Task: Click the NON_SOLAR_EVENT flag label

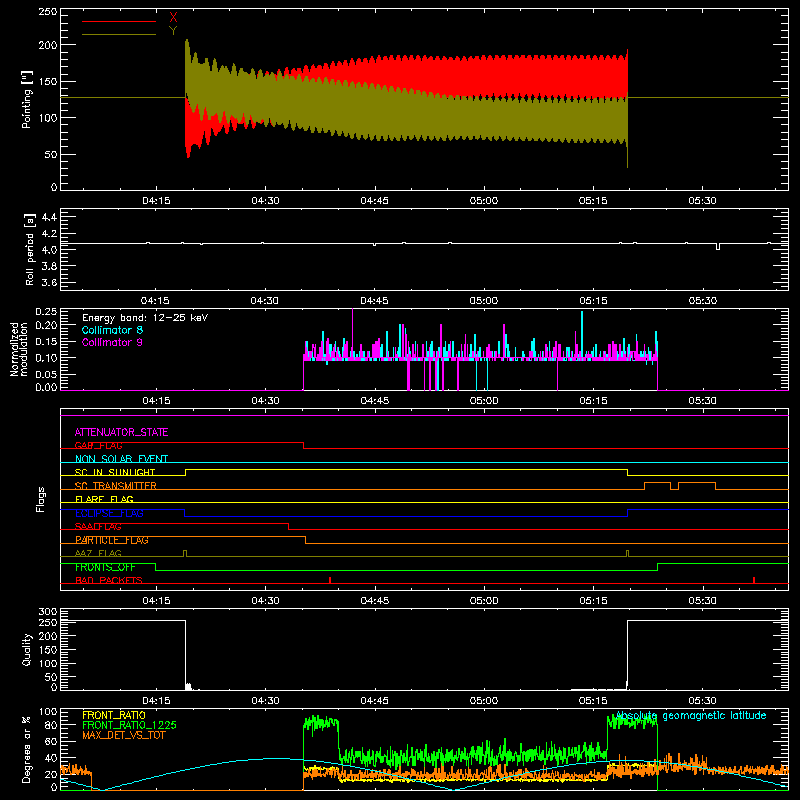Action: (121, 459)
